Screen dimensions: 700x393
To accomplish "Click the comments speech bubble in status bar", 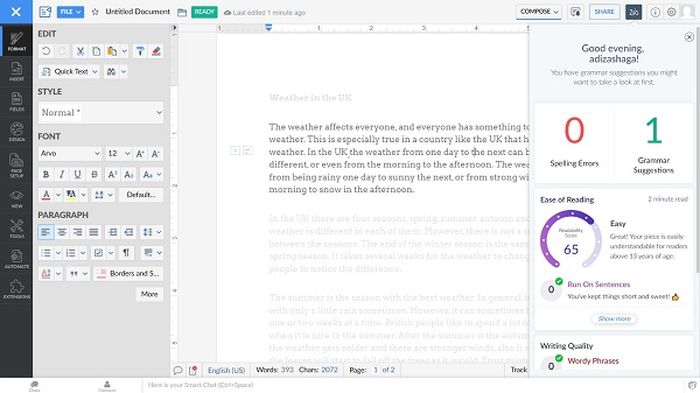I will (178, 370).
